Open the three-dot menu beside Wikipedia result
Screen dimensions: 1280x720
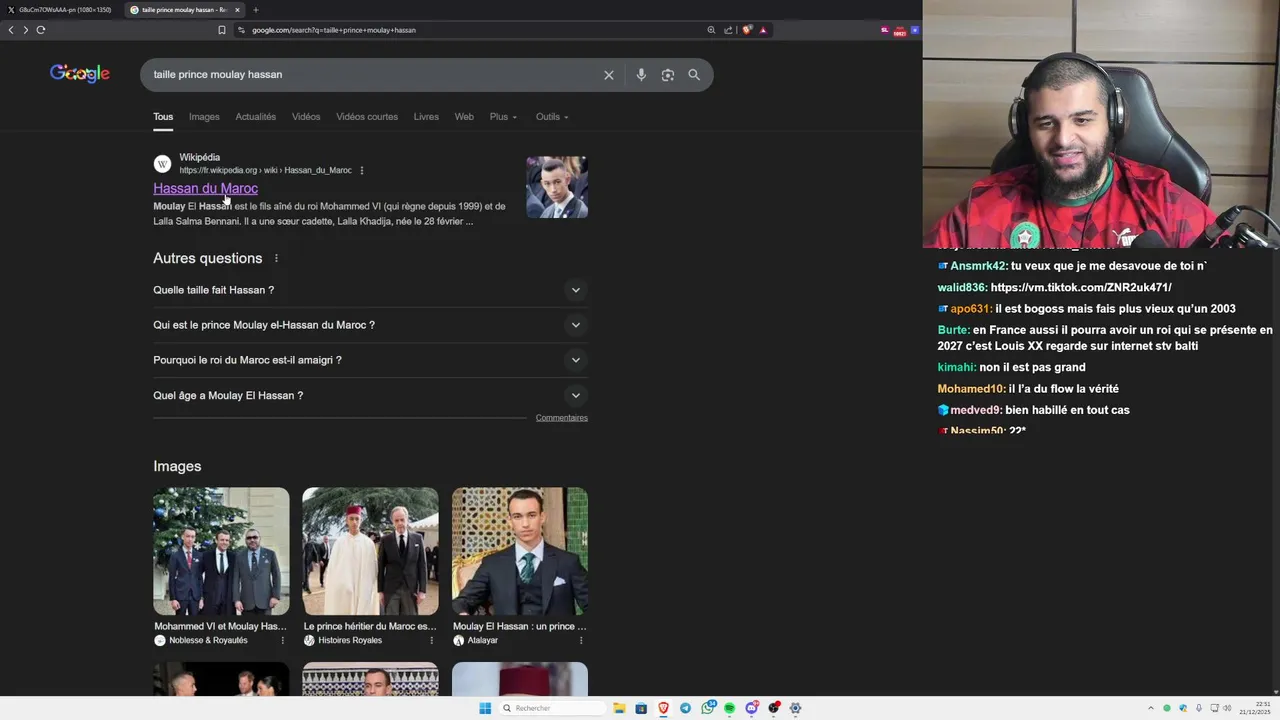coord(362,171)
